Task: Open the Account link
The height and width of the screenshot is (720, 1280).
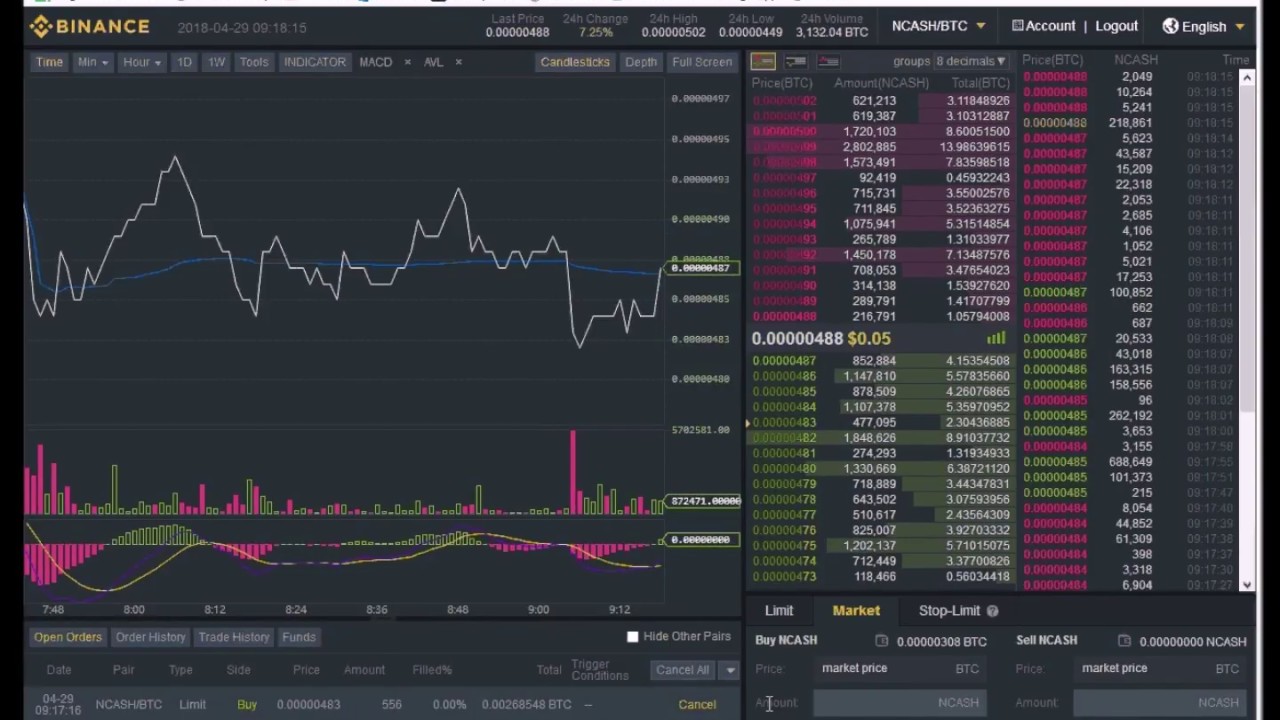Action: pos(1050,26)
